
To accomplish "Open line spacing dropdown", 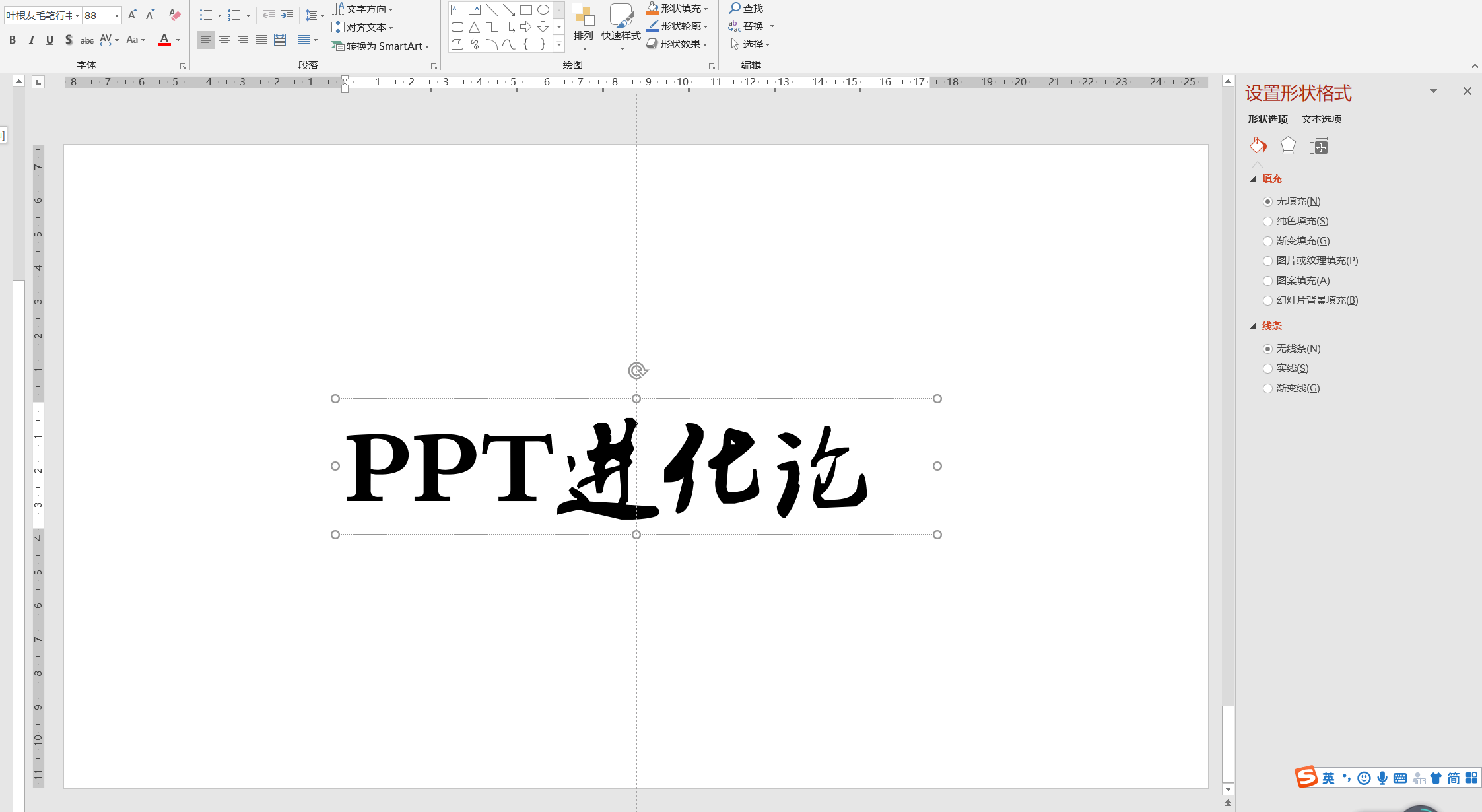I will [x=314, y=15].
